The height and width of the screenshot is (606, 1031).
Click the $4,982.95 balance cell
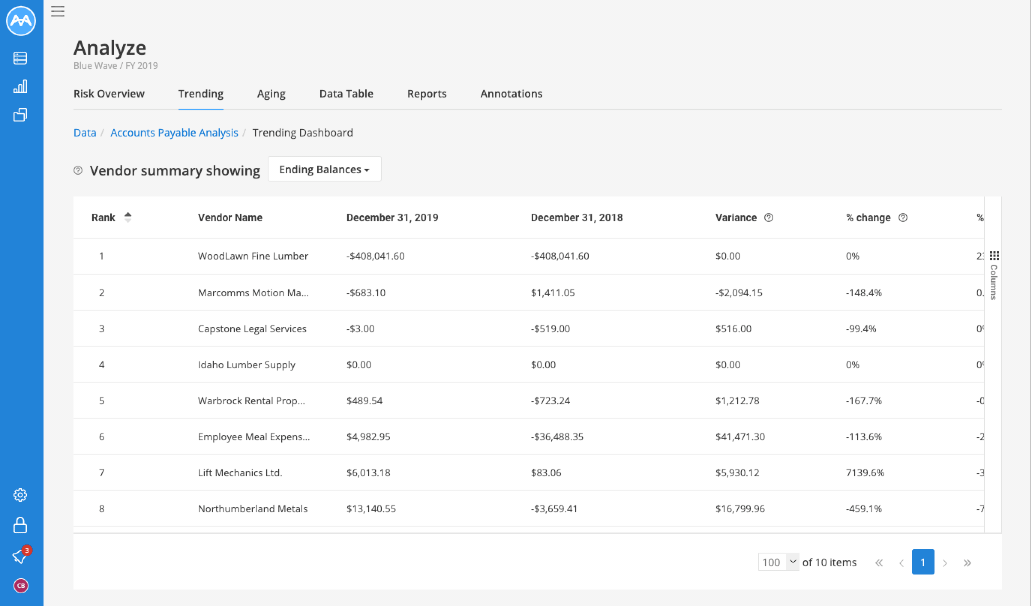click(x=368, y=436)
